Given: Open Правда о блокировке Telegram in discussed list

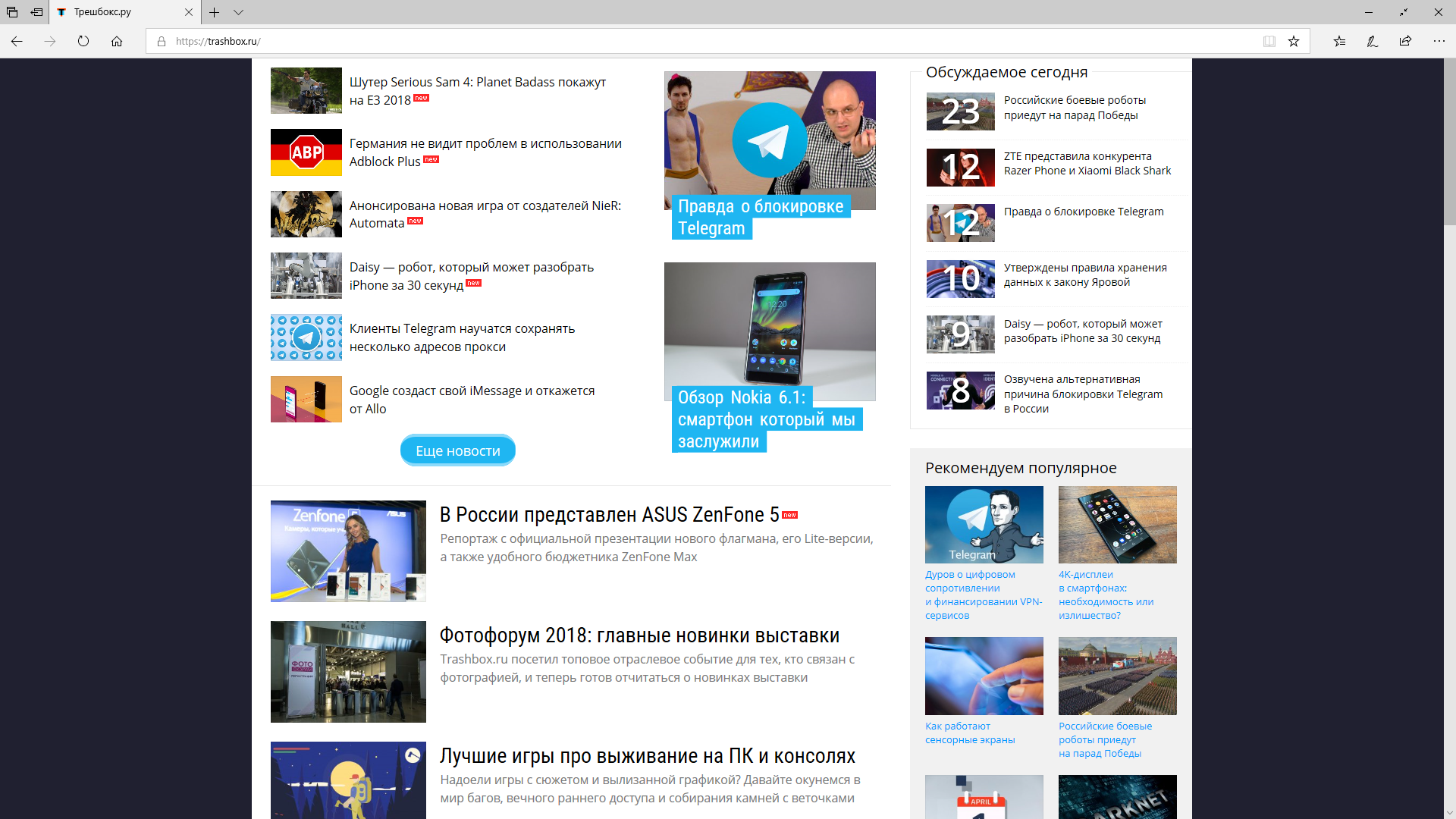Looking at the screenshot, I should pyautogui.click(x=1084, y=212).
